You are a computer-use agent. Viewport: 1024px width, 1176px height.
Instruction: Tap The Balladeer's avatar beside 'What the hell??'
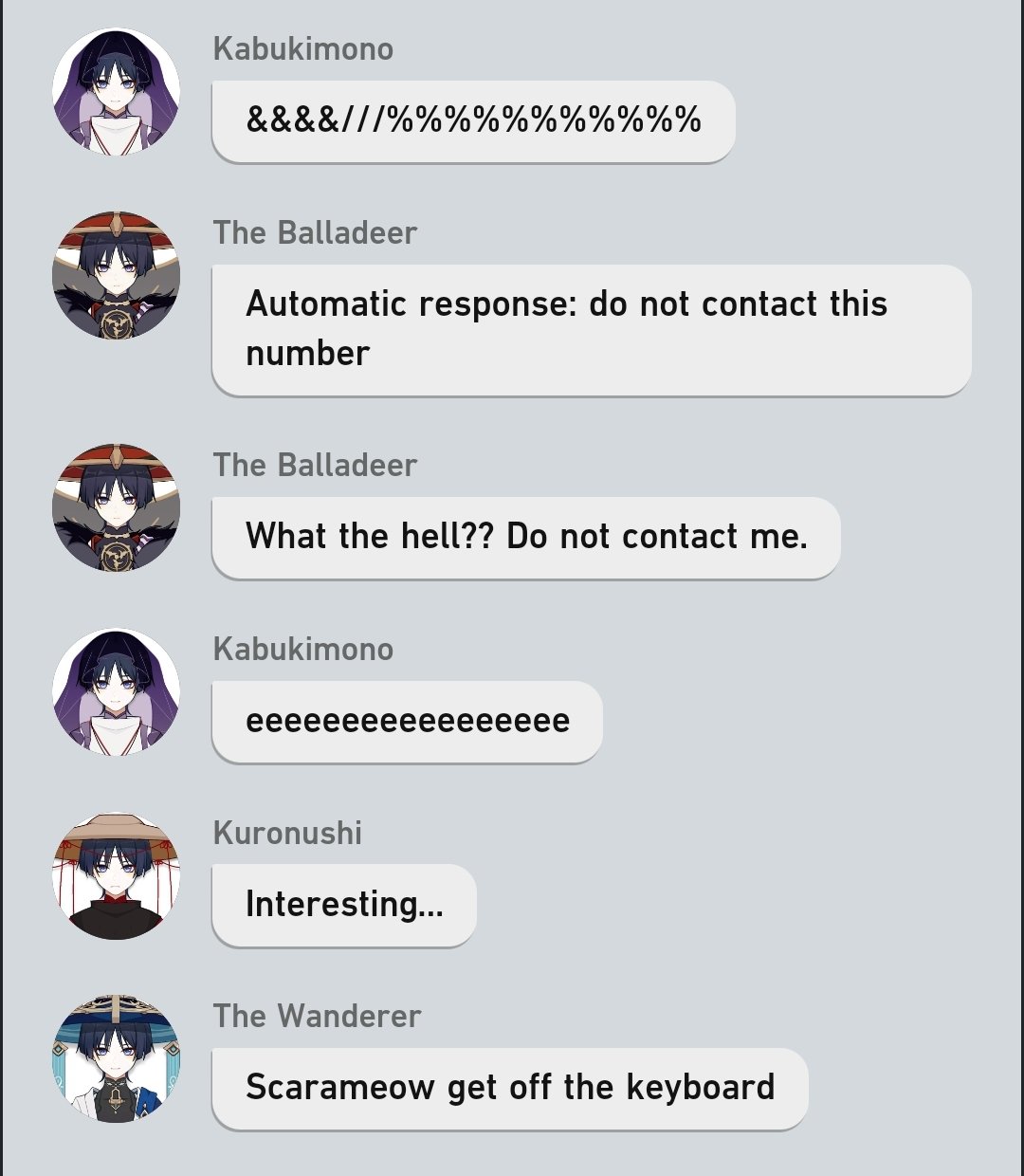tap(116, 507)
